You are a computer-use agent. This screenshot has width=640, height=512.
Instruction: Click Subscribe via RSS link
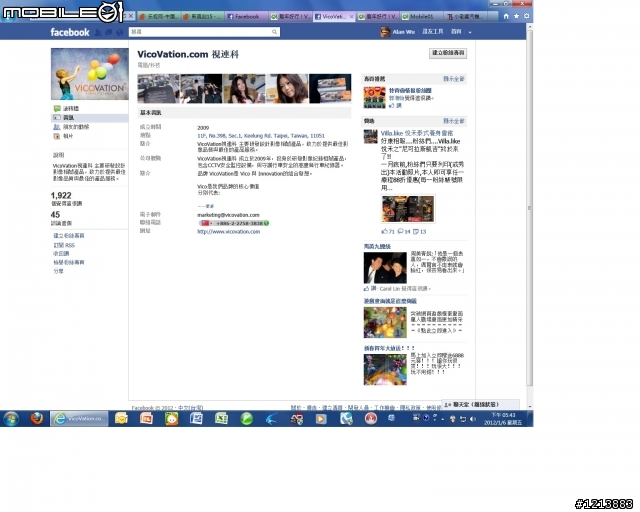point(64,245)
